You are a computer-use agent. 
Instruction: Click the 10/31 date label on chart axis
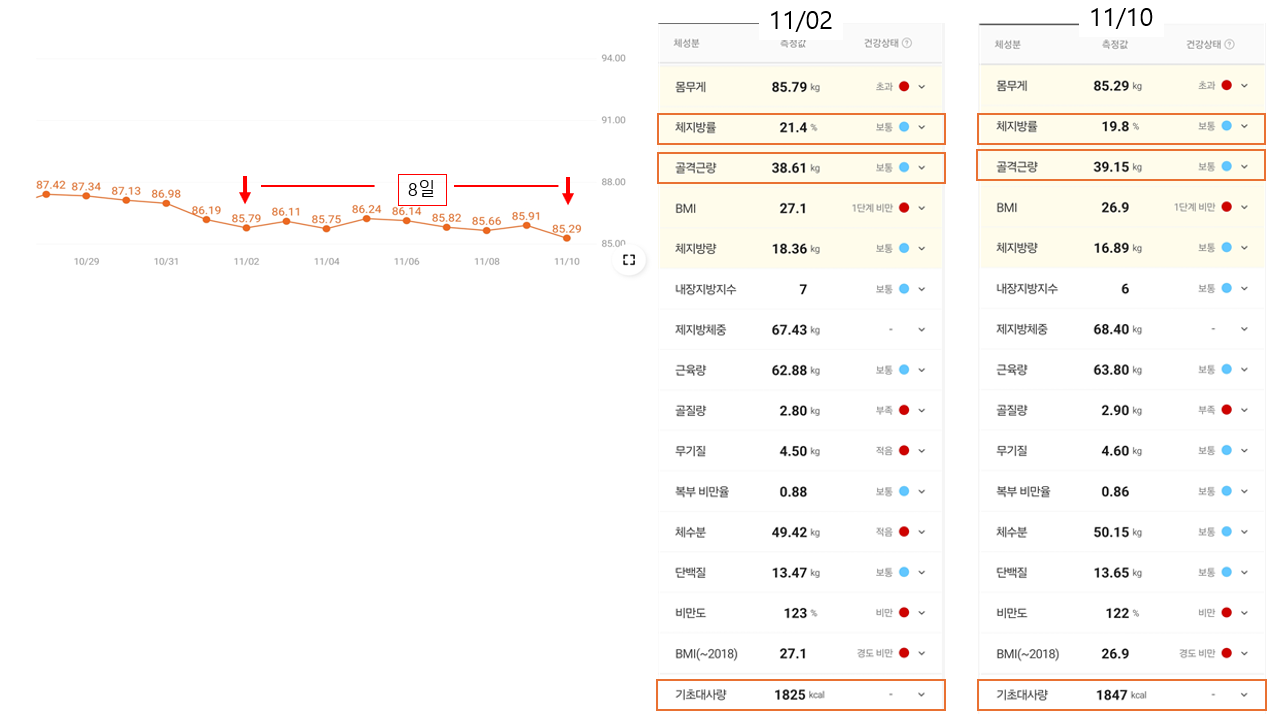click(166, 262)
